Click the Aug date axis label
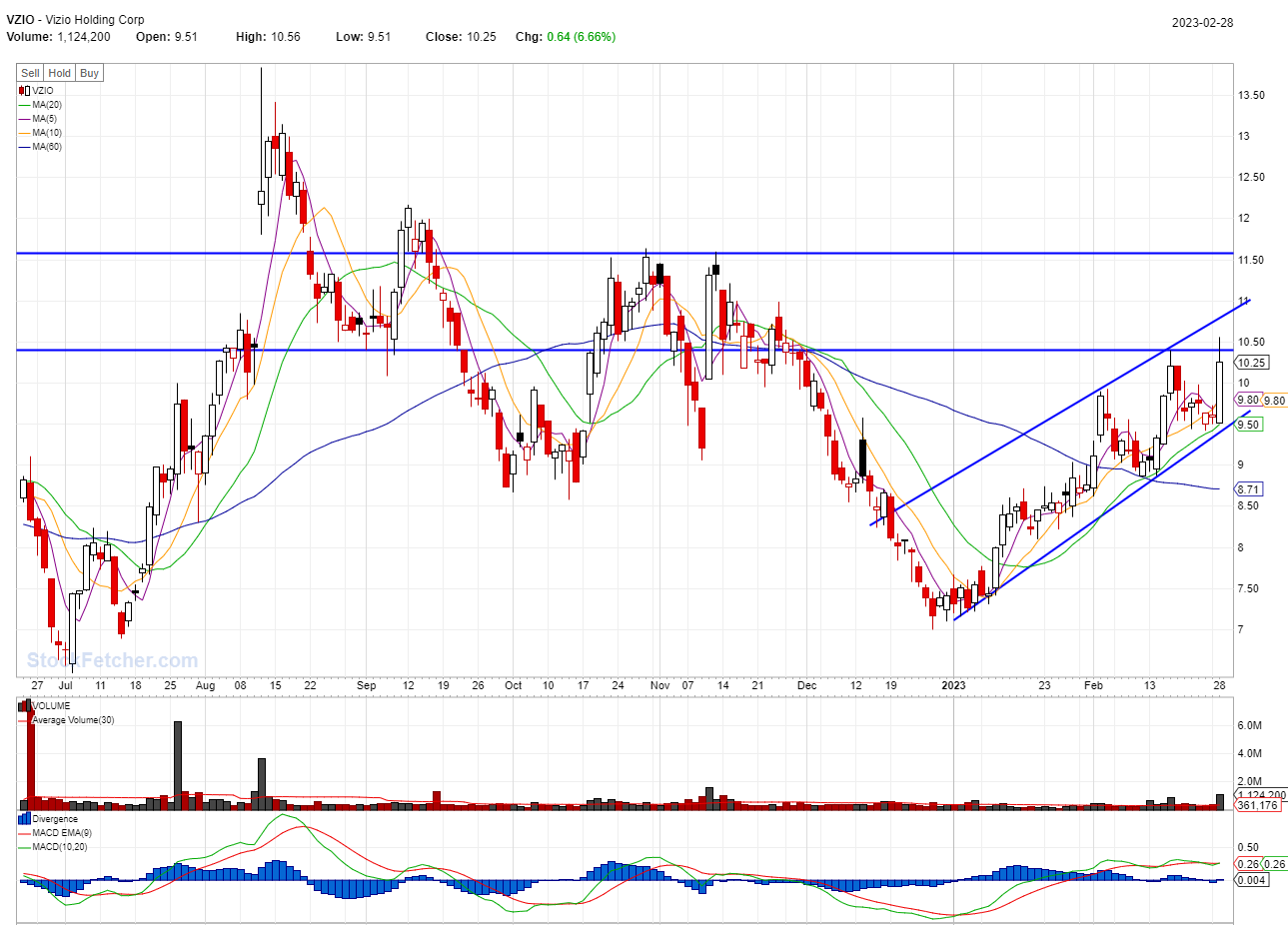Image resolution: width=1288 pixels, height=925 pixels. [205, 685]
